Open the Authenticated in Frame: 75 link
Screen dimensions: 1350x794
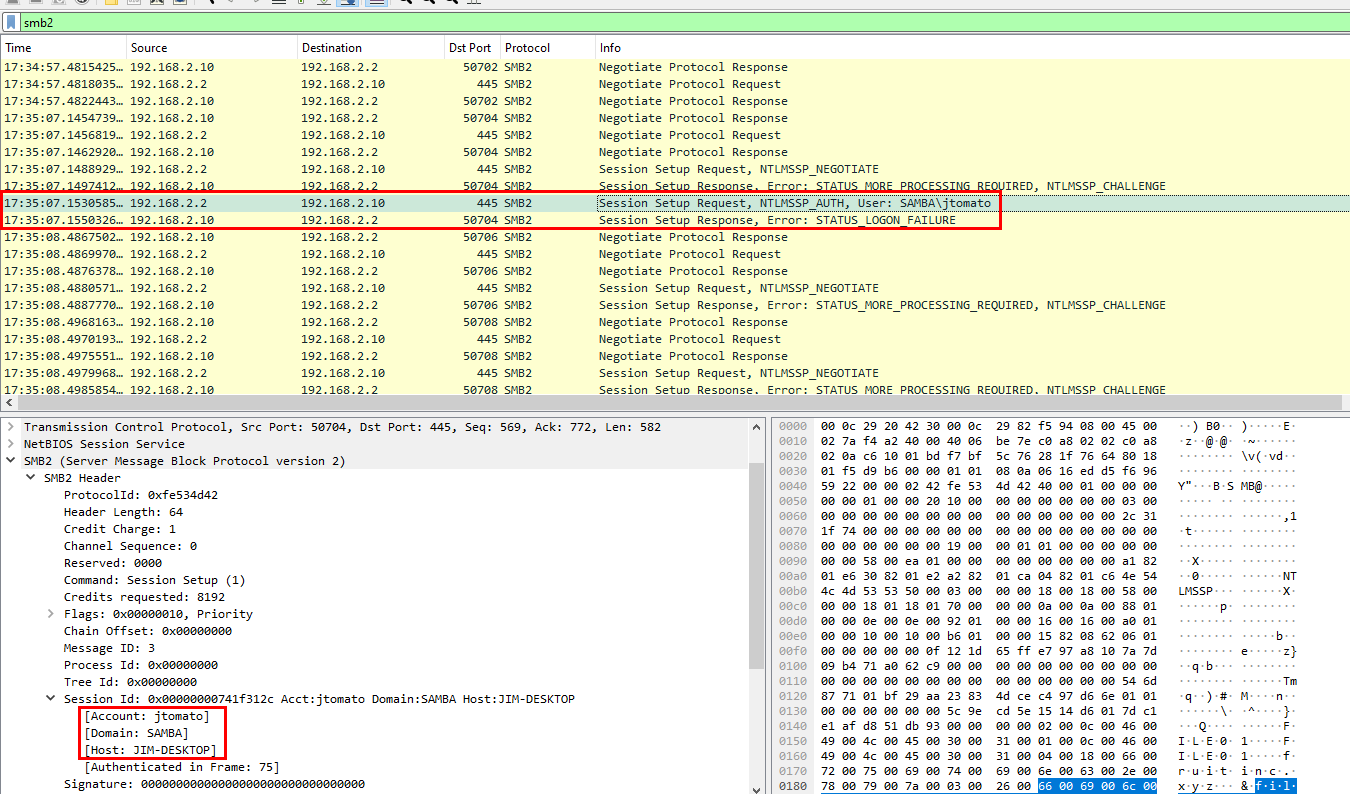pos(182,767)
